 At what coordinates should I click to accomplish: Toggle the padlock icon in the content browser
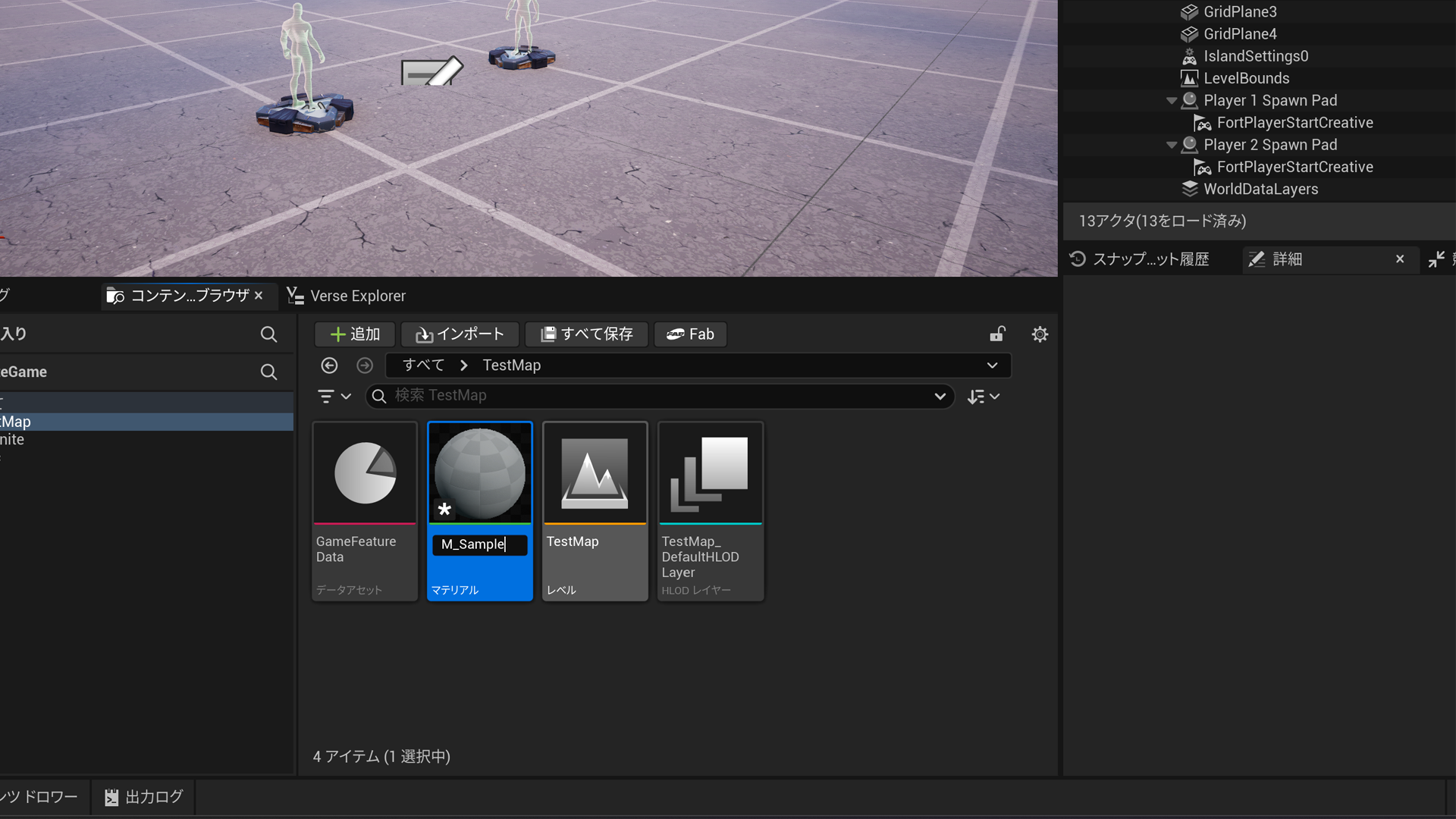tap(997, 334)
